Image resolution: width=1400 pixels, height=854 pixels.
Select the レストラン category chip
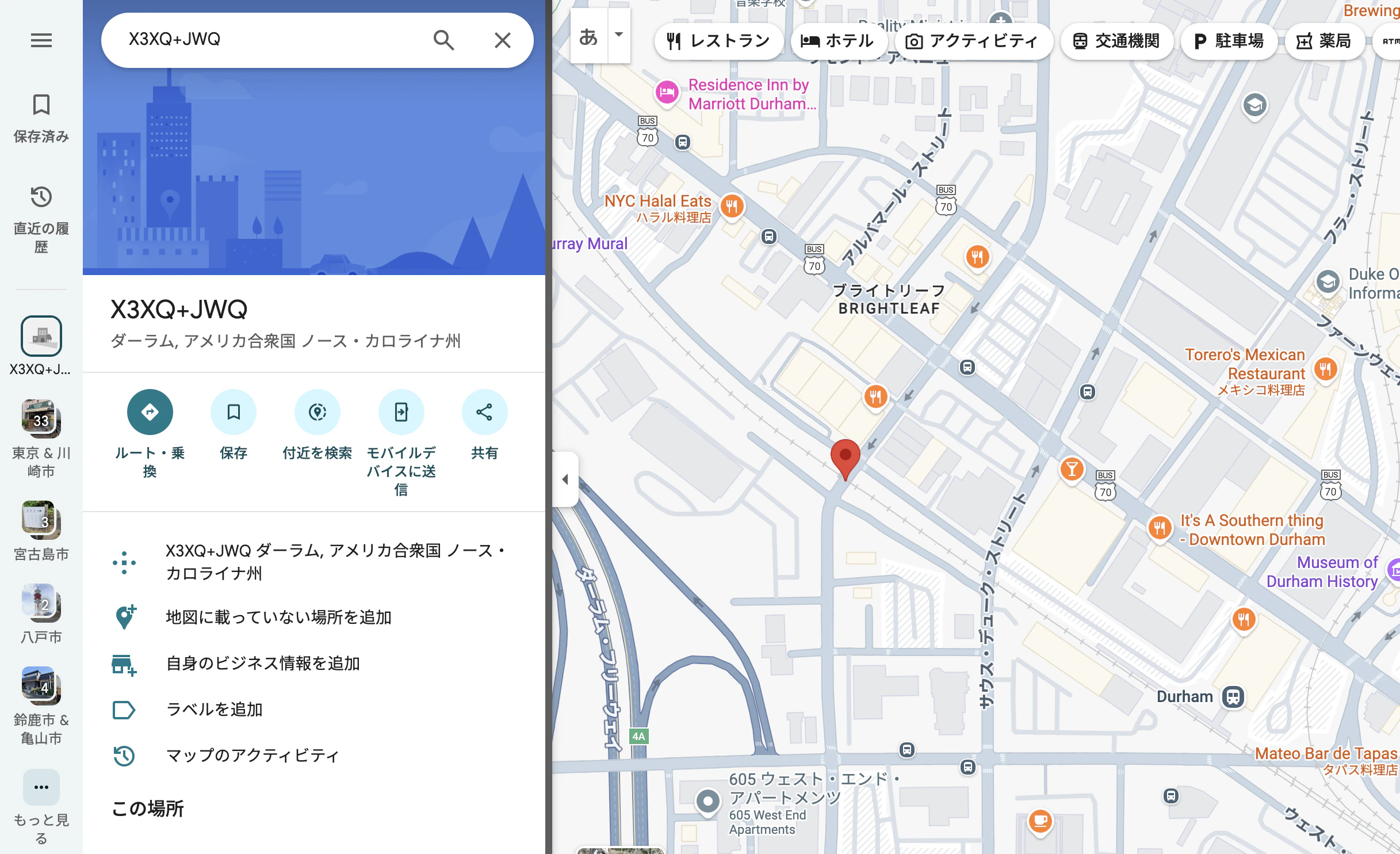click(718, 40)
